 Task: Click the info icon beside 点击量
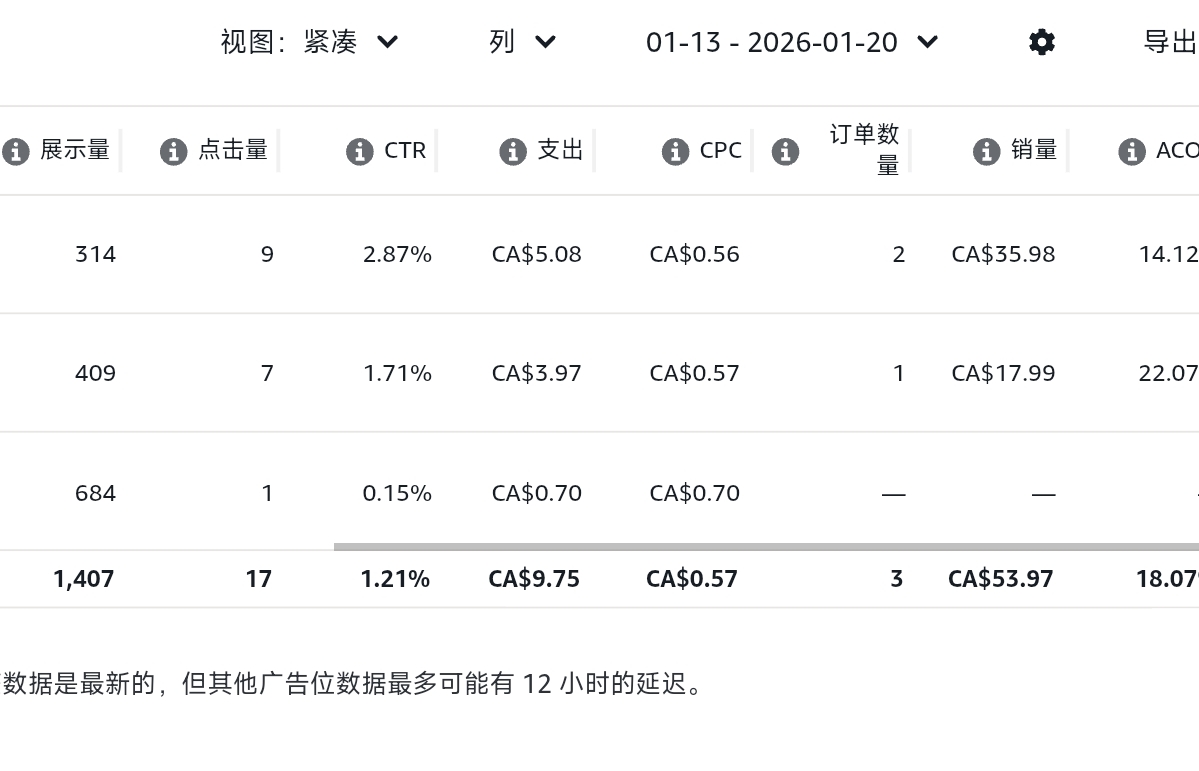point(173,151)
